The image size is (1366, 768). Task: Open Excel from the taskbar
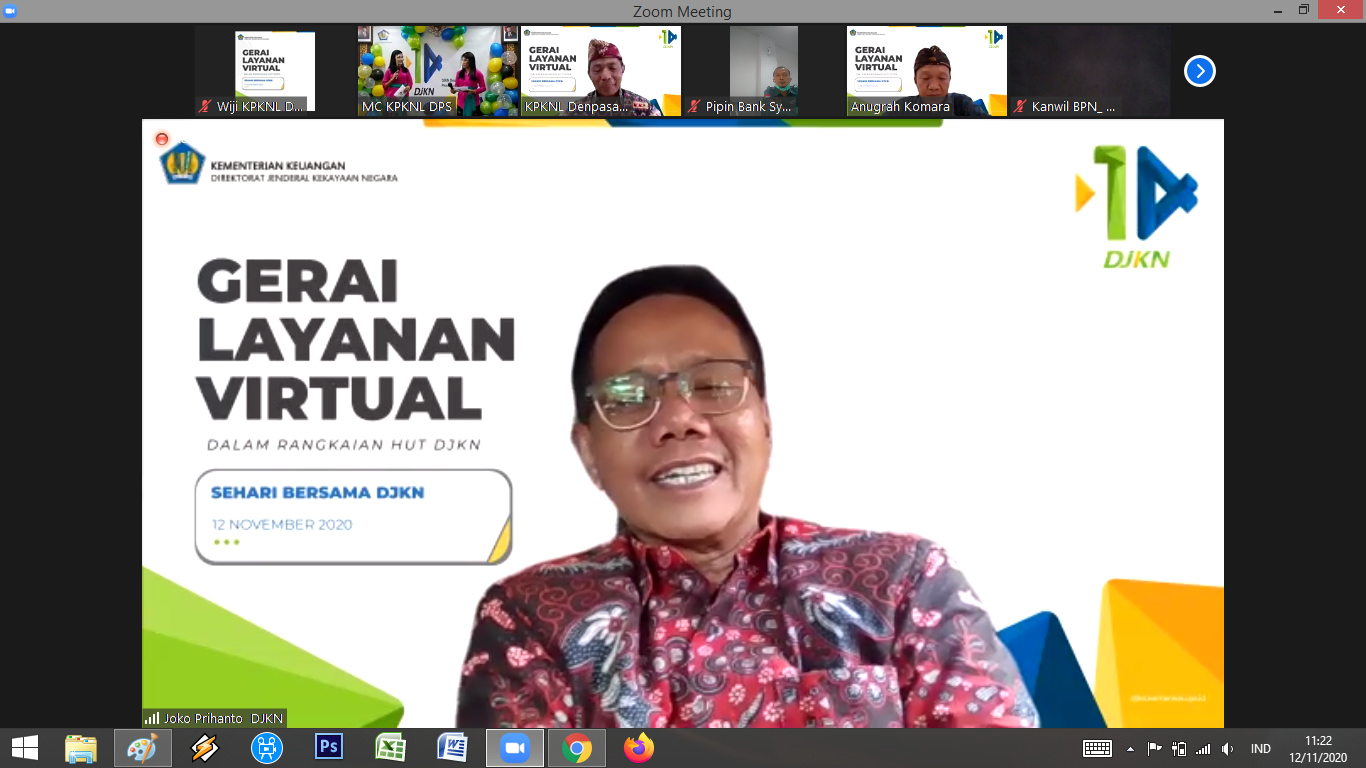coord(391,748)
